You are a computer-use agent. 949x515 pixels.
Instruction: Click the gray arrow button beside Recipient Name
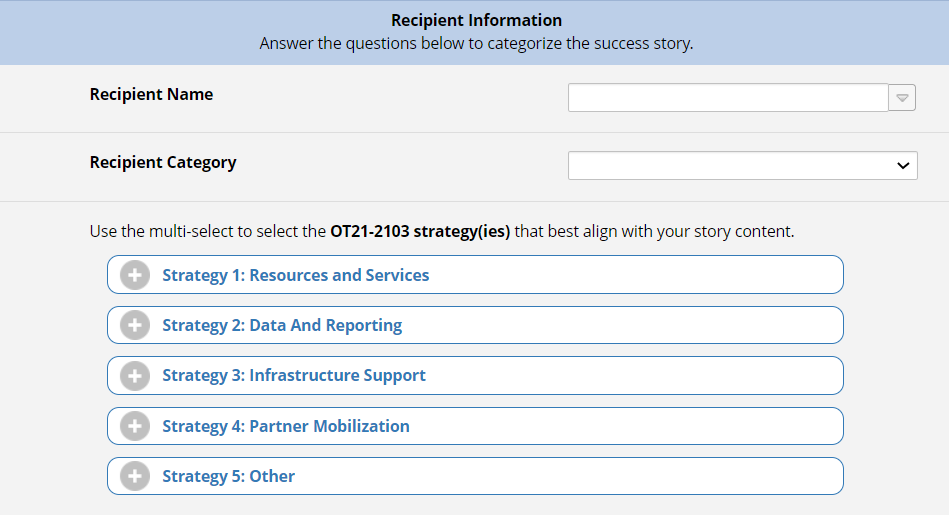tap(902, 98)
